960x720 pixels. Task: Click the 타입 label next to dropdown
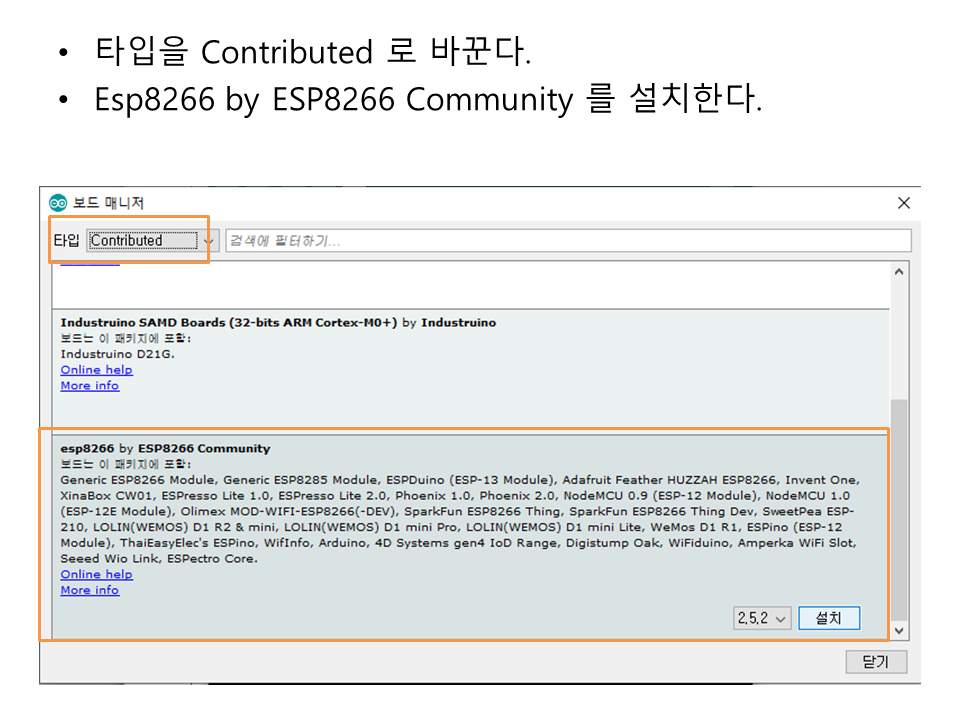click(66, 241)
